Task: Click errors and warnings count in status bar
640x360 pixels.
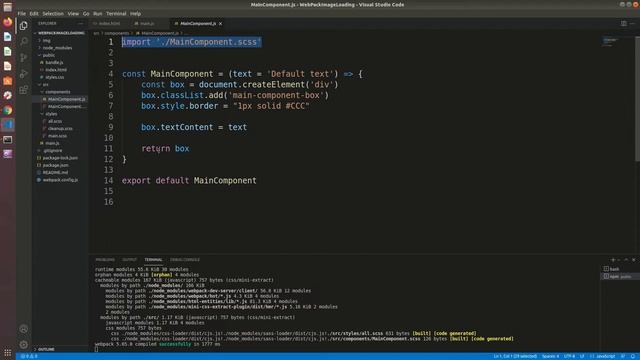Action: 29,356
